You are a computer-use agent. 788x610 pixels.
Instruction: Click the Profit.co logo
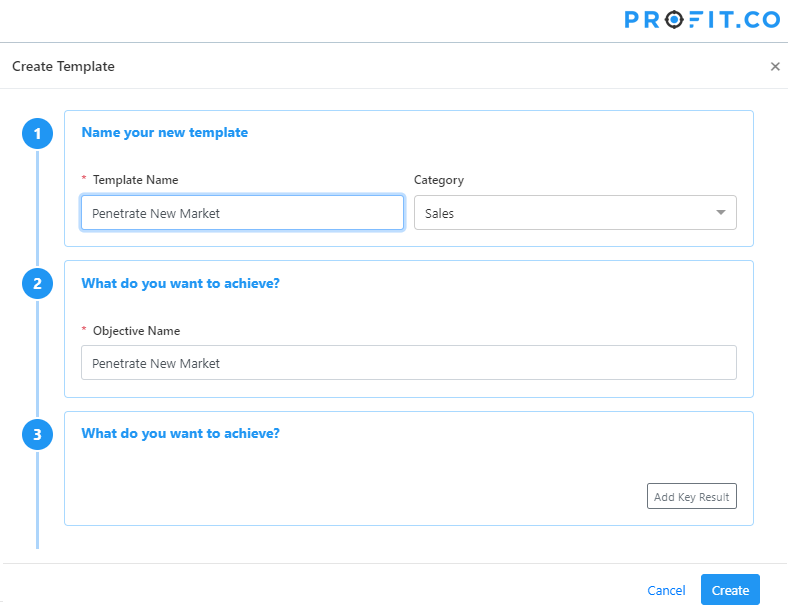point(702,20)
